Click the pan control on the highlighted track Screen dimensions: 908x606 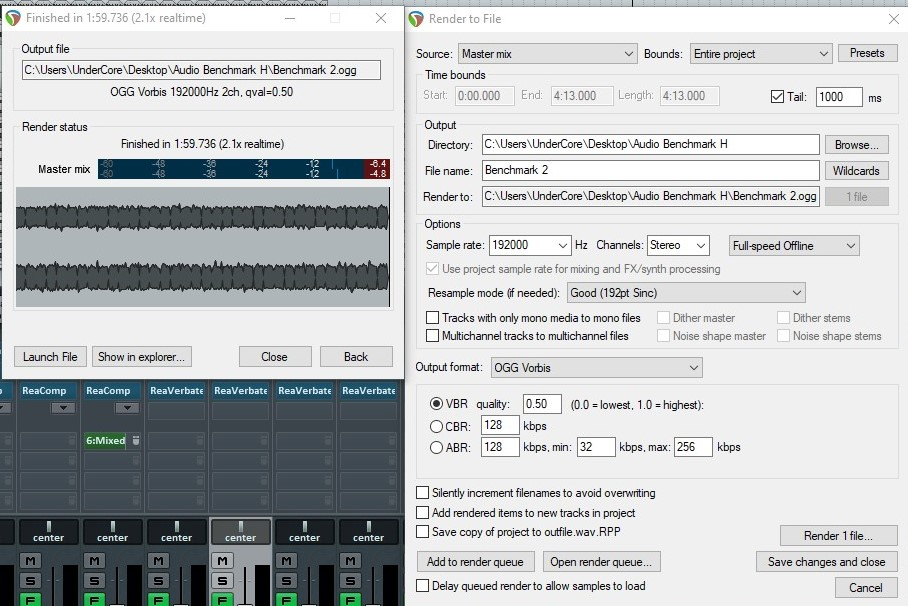click(240, 532)
